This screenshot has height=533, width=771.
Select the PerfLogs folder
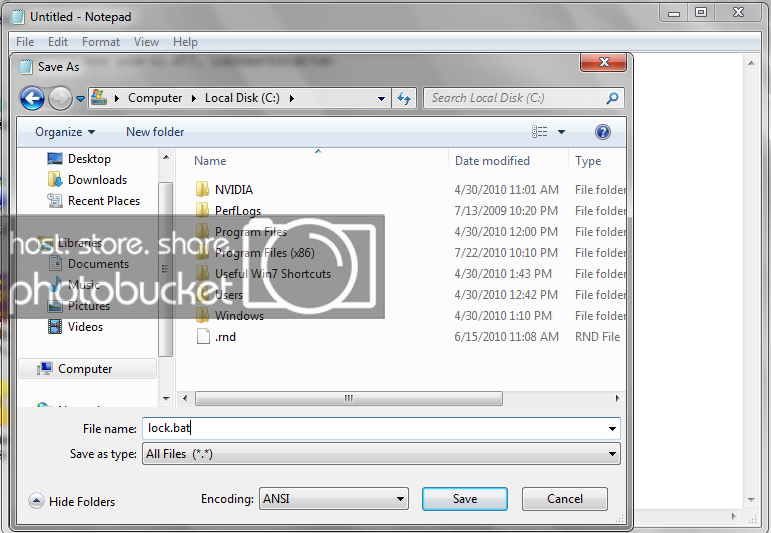pyautogui.click(x=238, y=211)
